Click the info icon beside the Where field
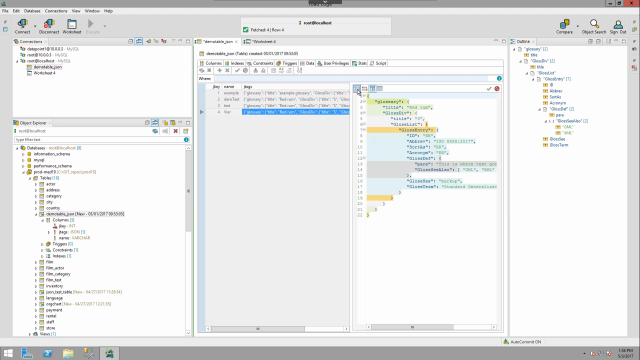 499,78
